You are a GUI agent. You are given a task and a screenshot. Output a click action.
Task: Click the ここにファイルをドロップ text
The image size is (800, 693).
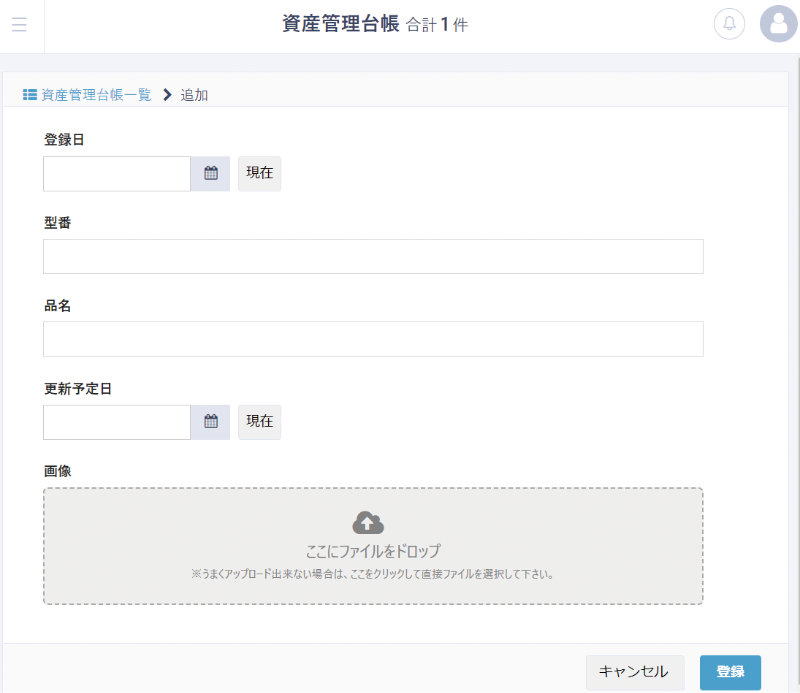(x=373, y=551)
